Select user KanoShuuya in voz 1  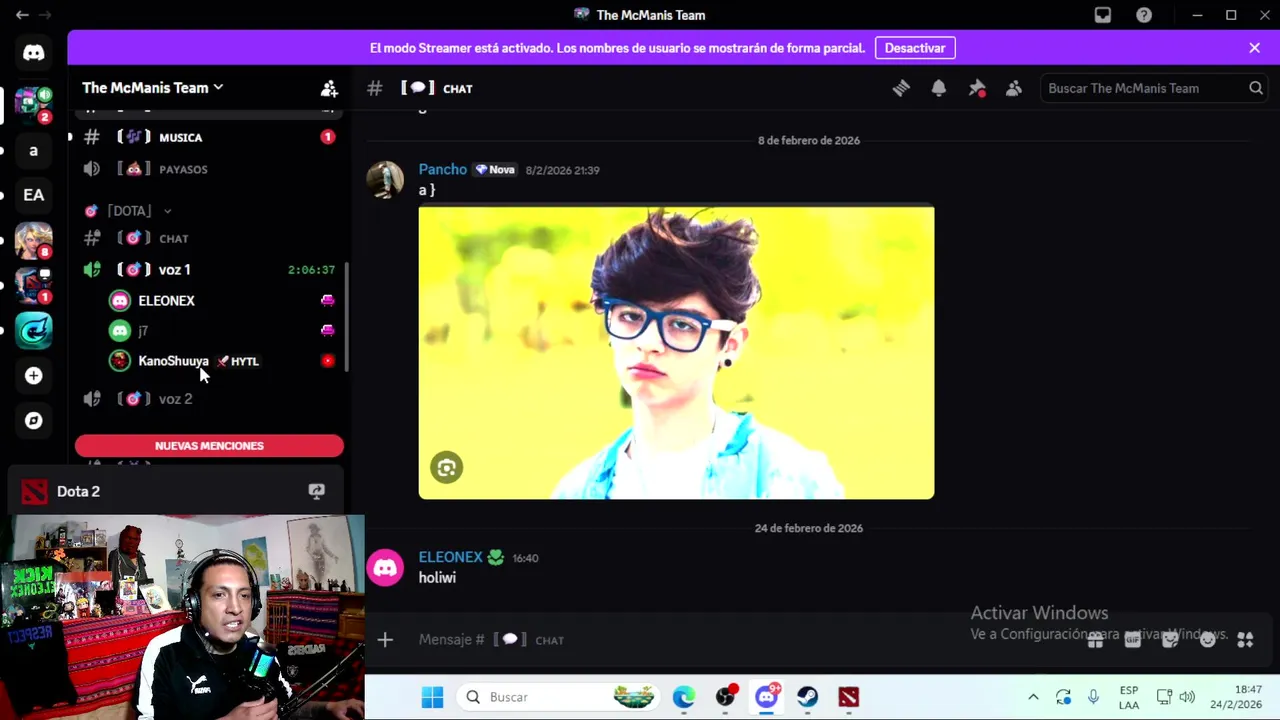(222, 361)
